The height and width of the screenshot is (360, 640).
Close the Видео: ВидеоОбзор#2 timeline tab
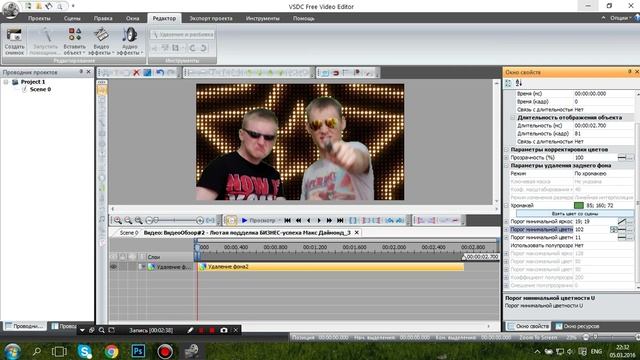tap(357, 233)
